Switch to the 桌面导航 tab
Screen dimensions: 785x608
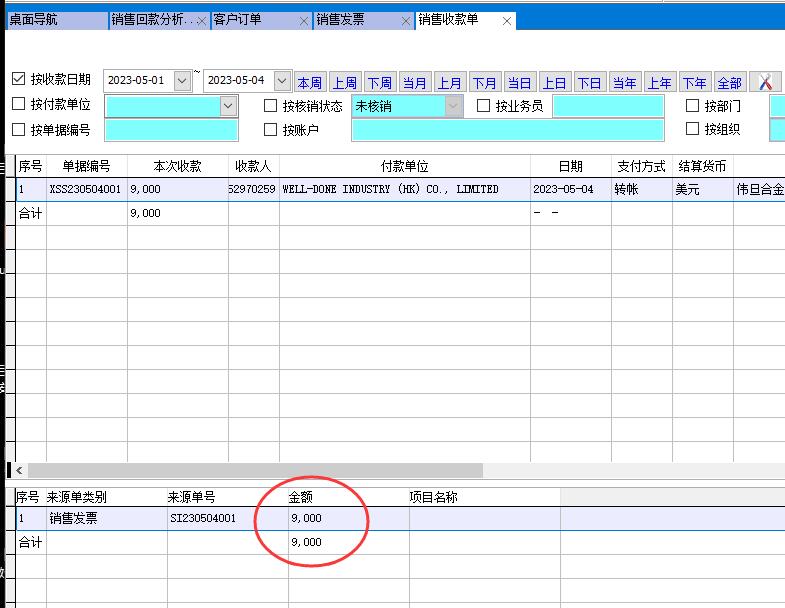pos(38,20)
